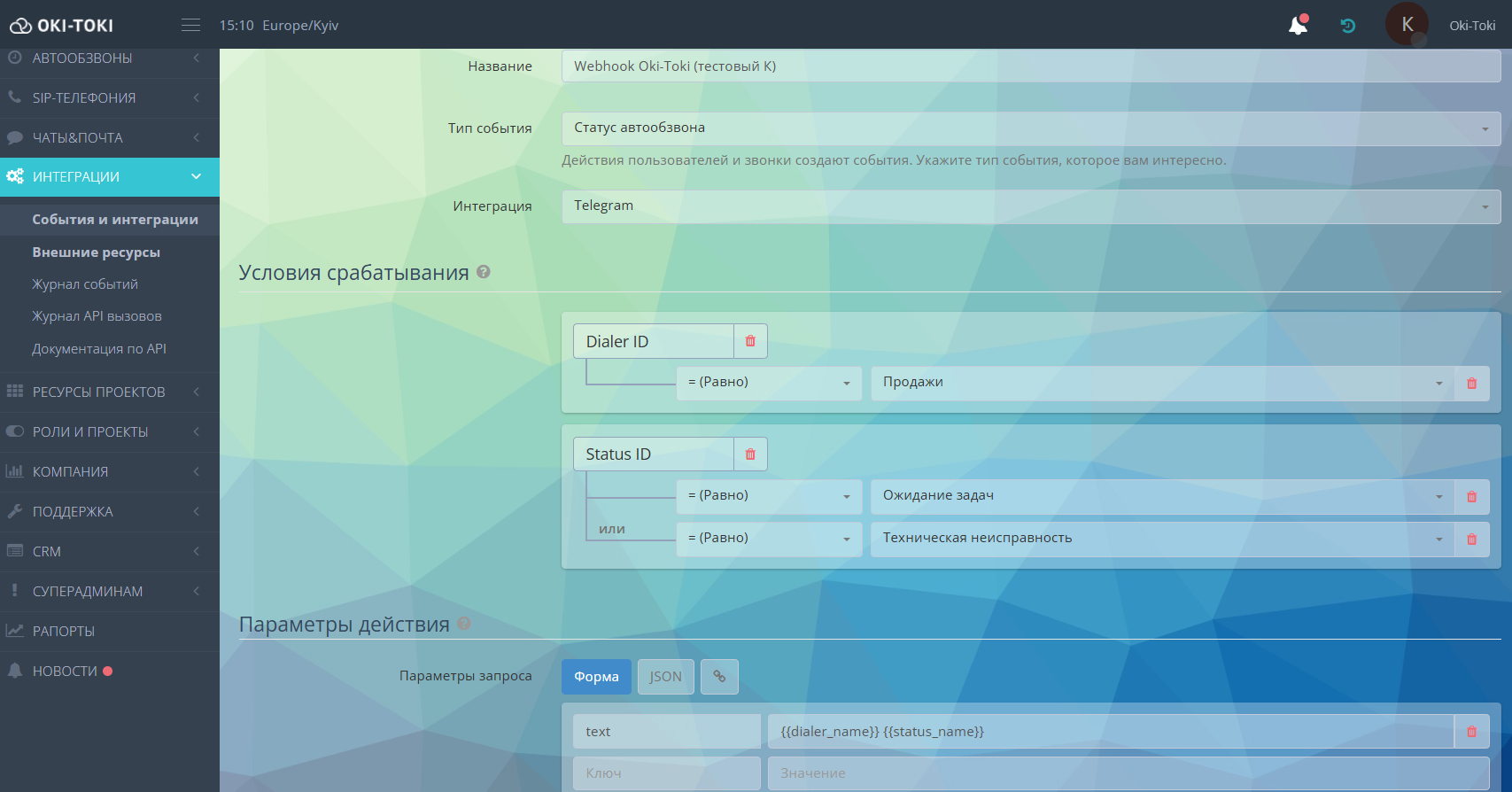Change operator dropdown for Ожидание задач
The height and width of the screenshot is (792, 1512).
point(768,496)
